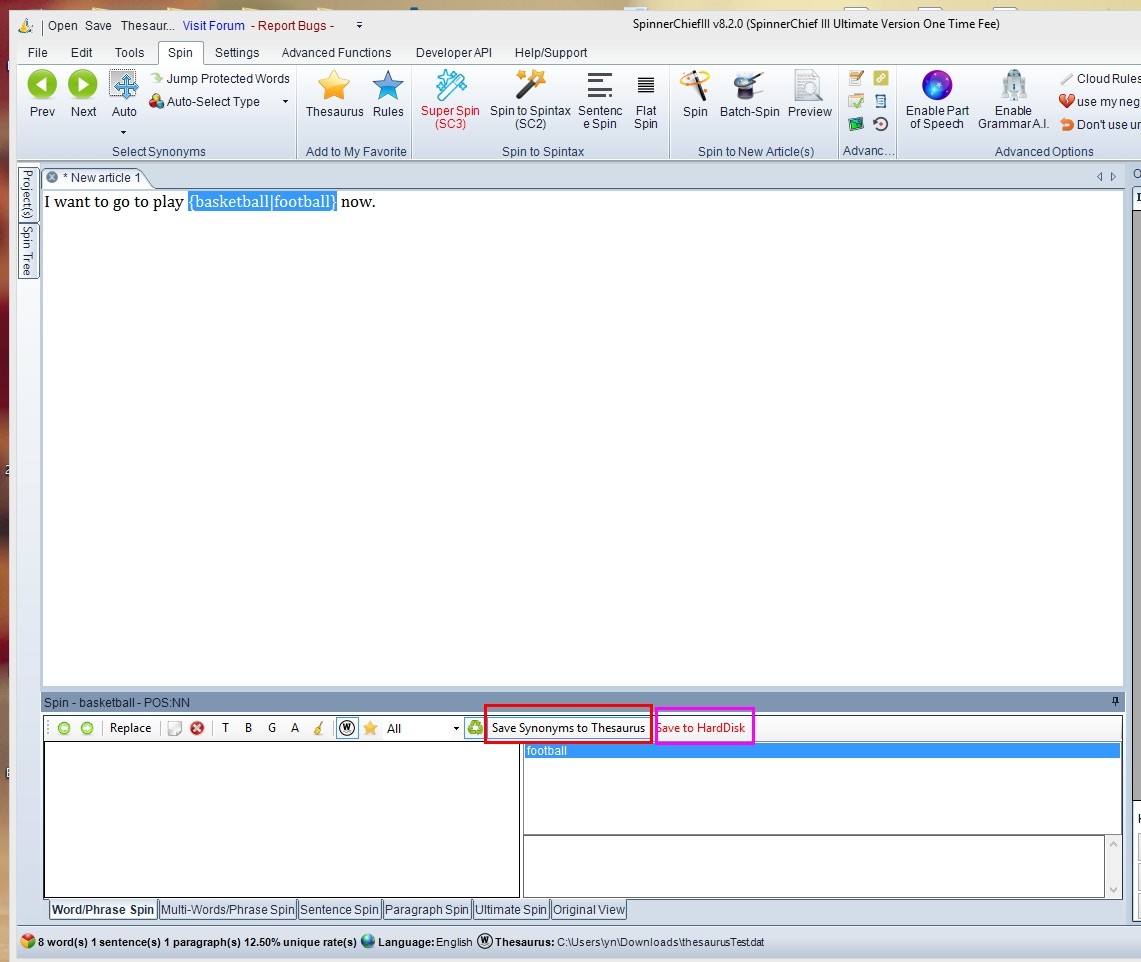This screenshot has width=1141, height=962.
Task: Click the Preview article icon
Action: click(809, 87)
